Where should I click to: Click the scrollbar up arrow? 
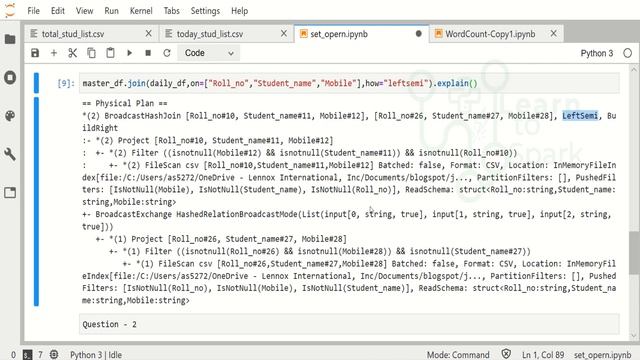[x=634, y=70]
